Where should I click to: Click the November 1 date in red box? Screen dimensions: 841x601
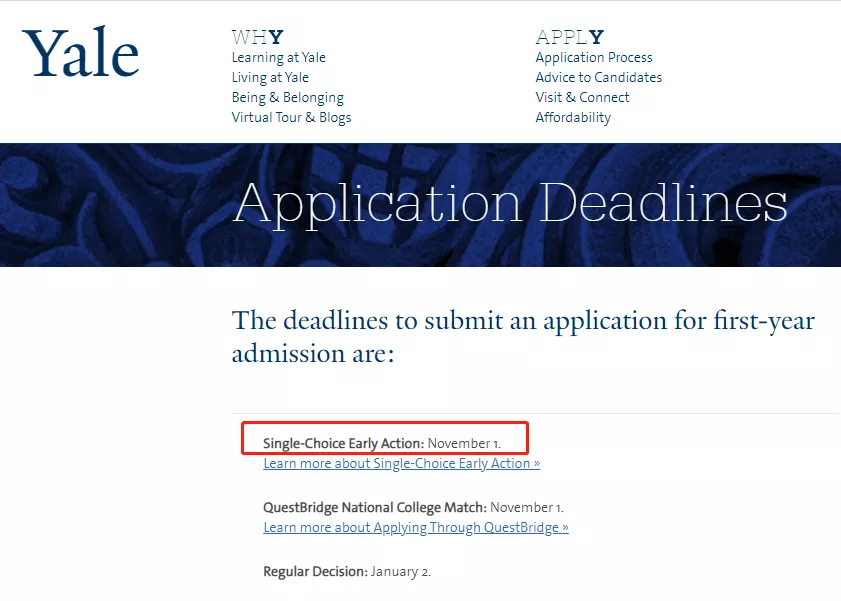(x=464, y=443)
